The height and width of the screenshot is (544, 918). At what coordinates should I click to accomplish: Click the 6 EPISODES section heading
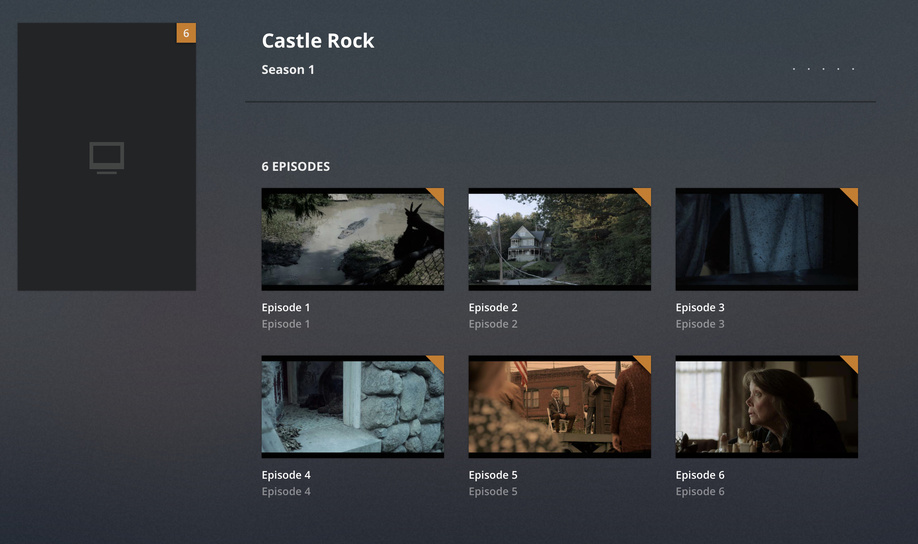(296, 166)
